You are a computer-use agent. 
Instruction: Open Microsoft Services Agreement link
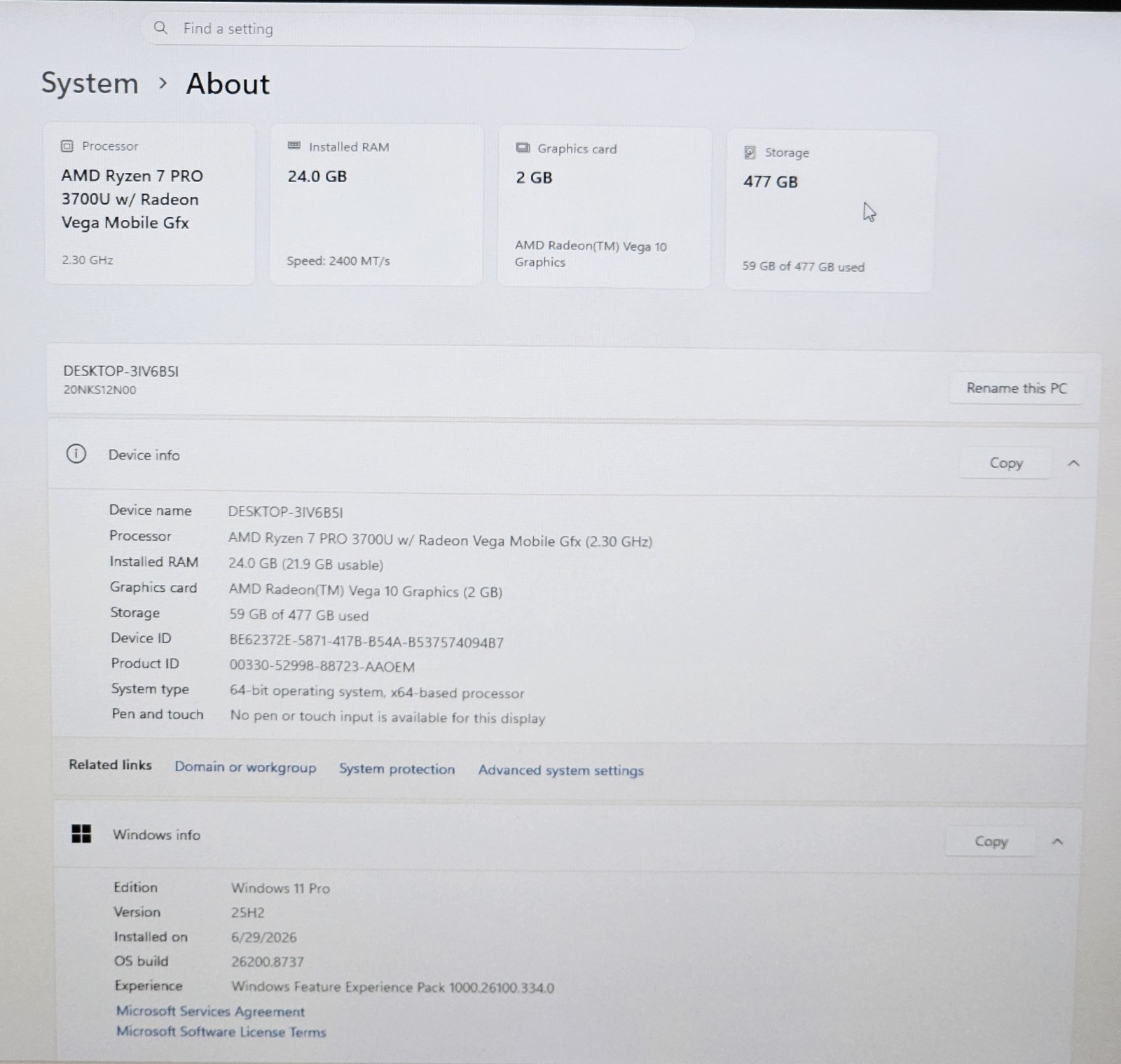pyautogui.click(x=210, y=1011)
